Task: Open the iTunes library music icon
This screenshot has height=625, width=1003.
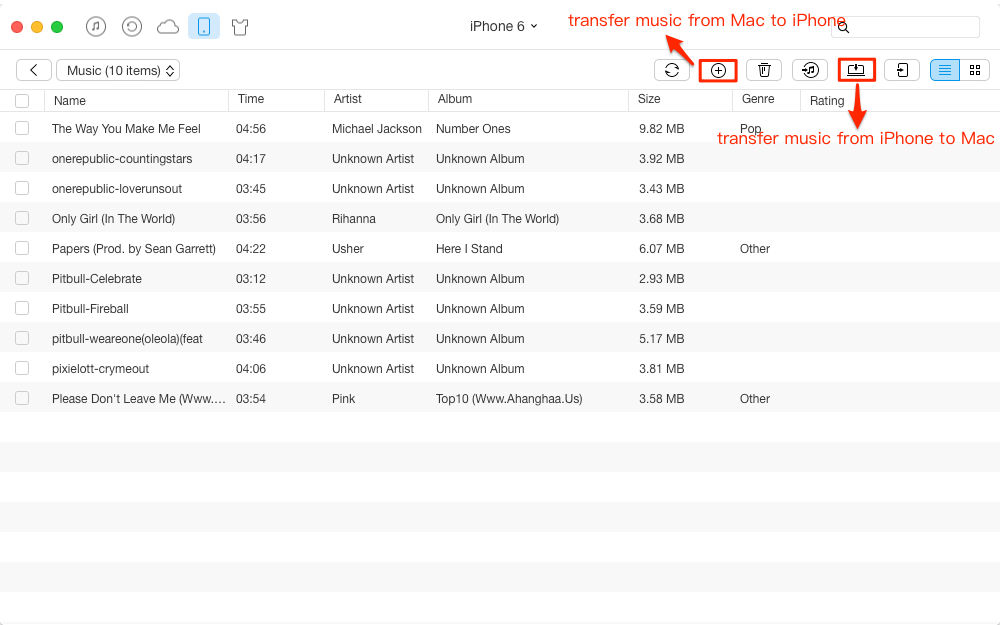Action: (x=96, y=26)
